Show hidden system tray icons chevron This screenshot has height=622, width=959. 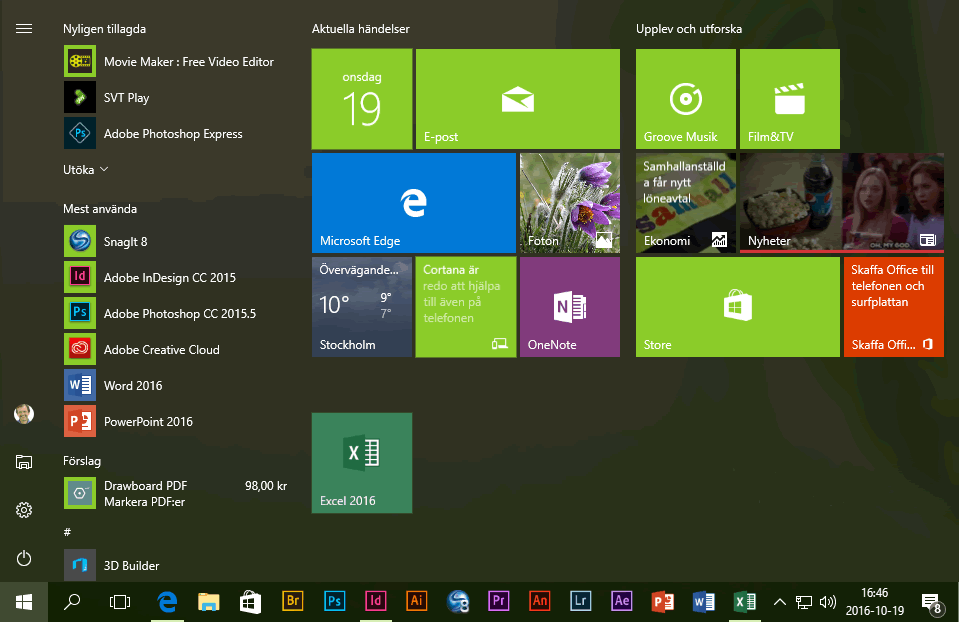pyautogui.click(x=780, y=601)
